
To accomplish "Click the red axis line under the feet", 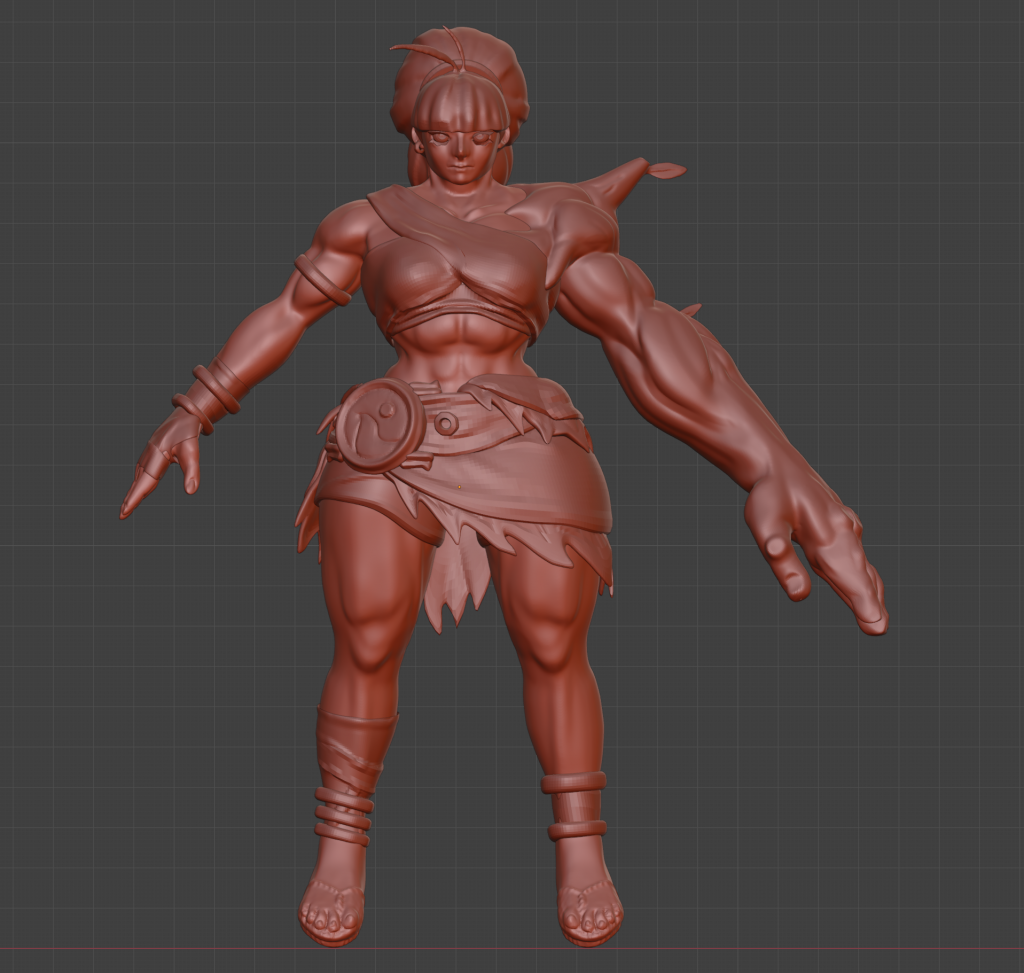I will 800,948.
